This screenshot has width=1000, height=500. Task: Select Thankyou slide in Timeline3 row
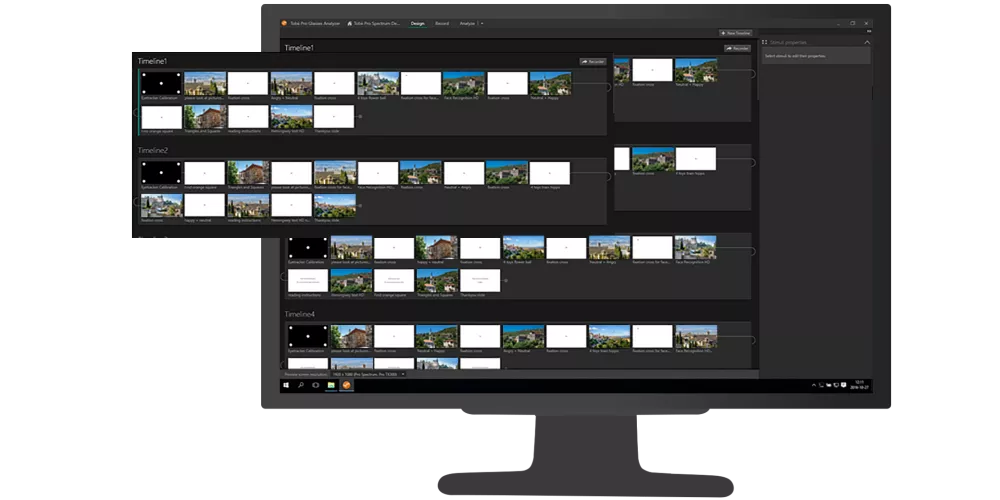click(x=480, y=283)
